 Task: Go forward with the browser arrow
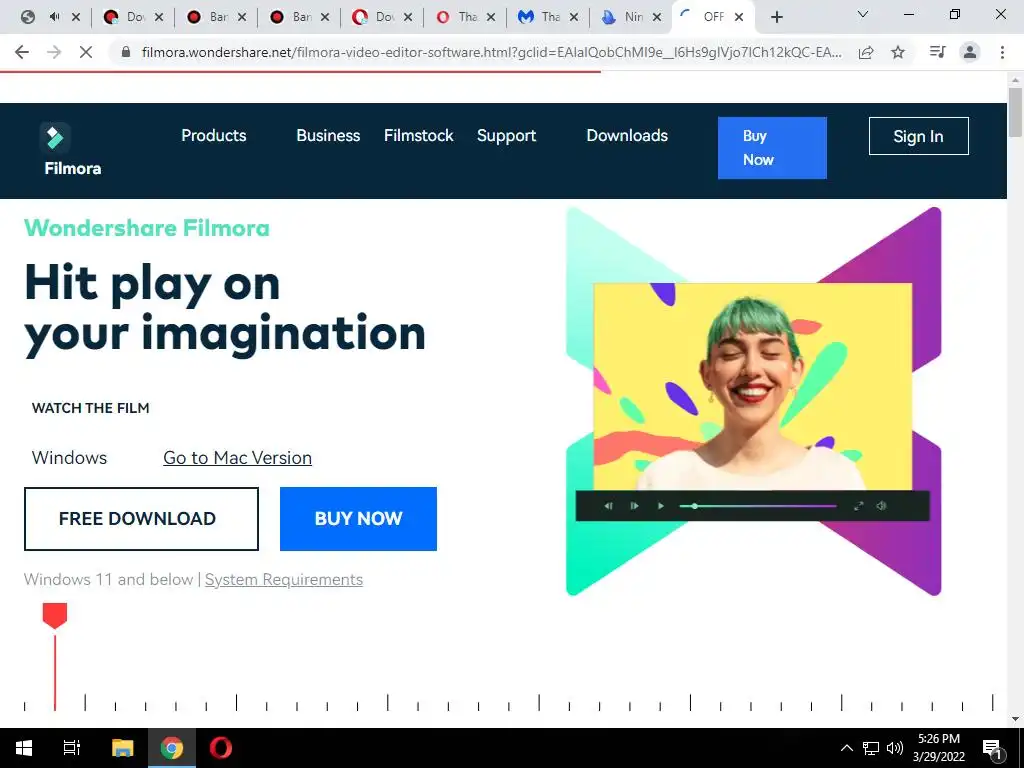(x=54, y=52)
